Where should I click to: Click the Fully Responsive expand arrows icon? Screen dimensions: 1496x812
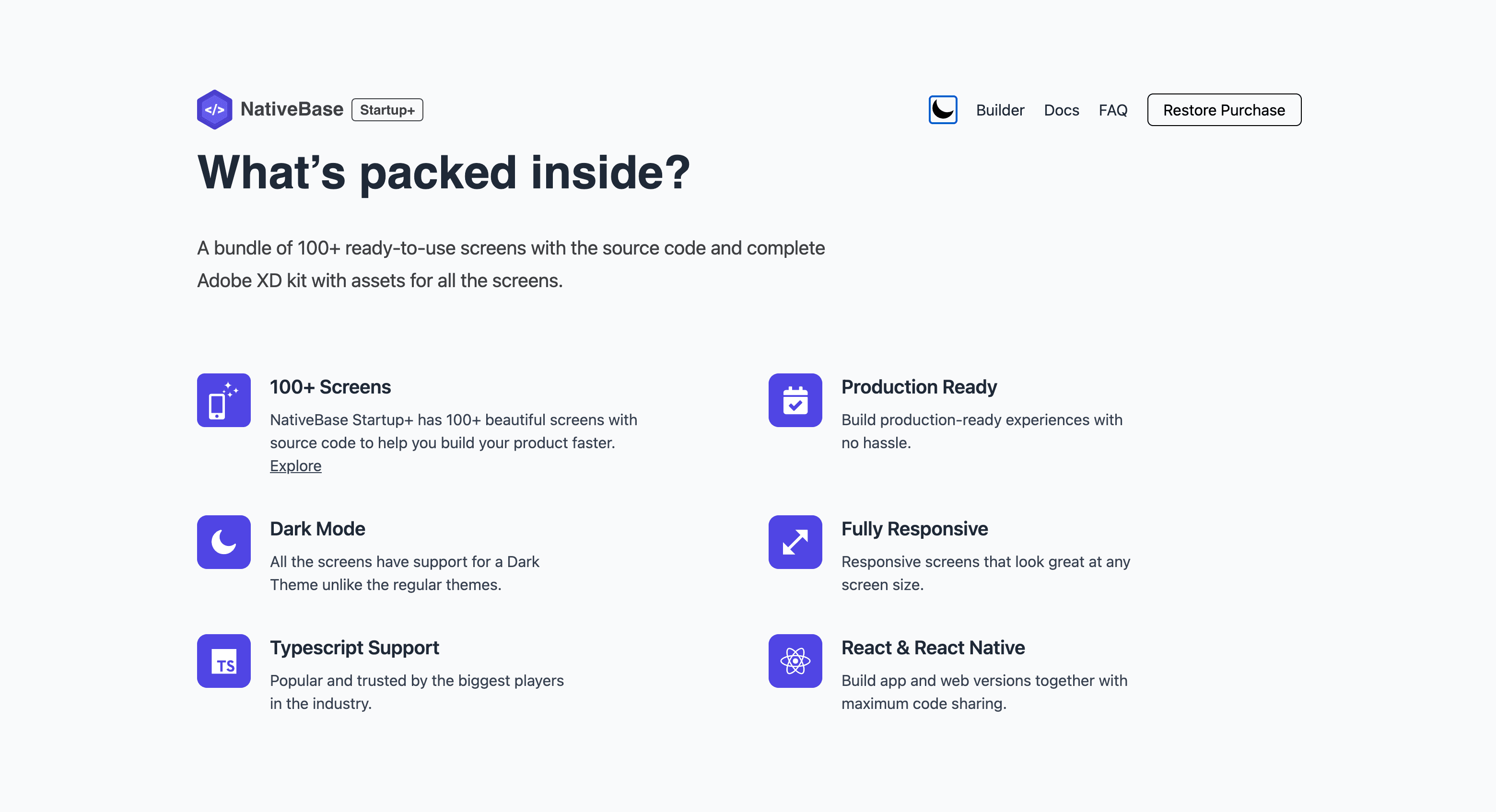(795, 542)
